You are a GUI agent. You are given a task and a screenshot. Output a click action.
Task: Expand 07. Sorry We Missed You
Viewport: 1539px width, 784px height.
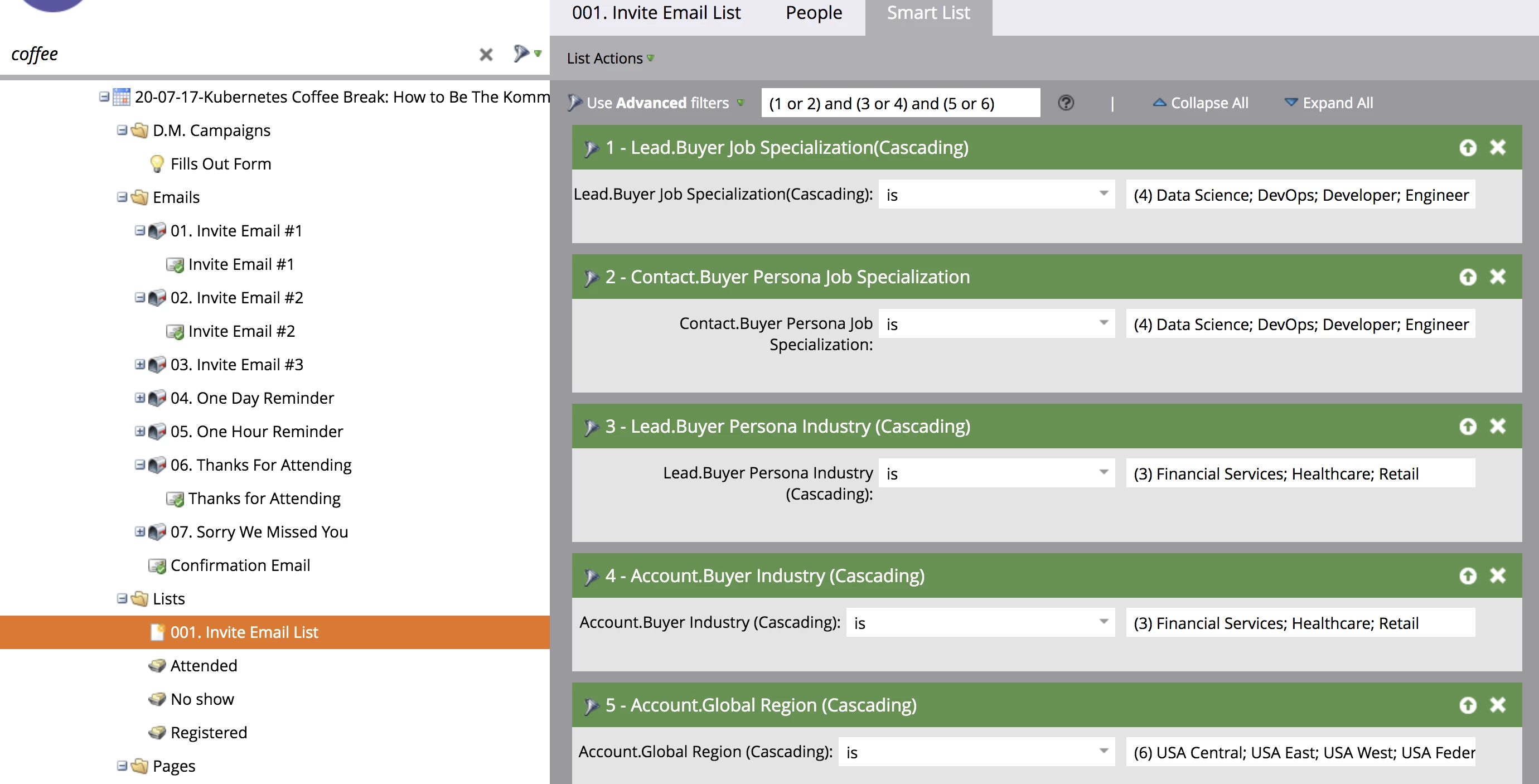tap(140, 531)
